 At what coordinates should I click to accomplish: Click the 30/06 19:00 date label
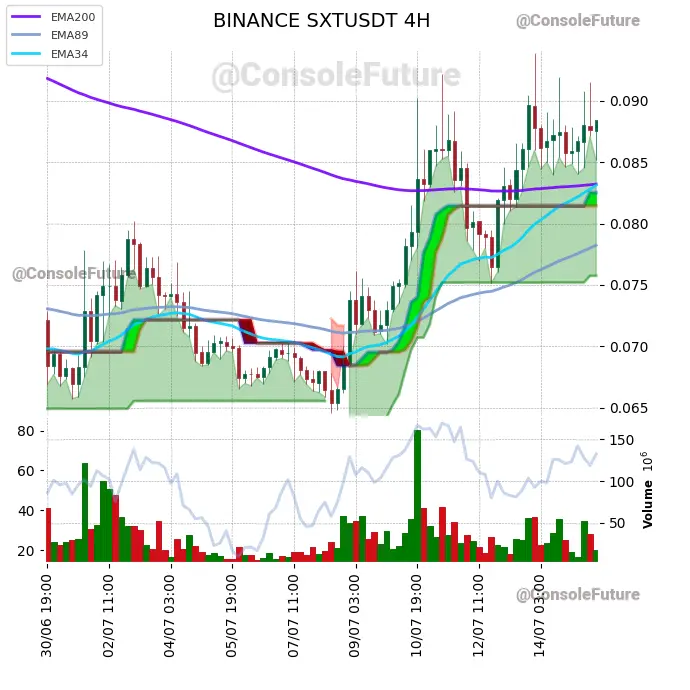[x=47, y=616]
